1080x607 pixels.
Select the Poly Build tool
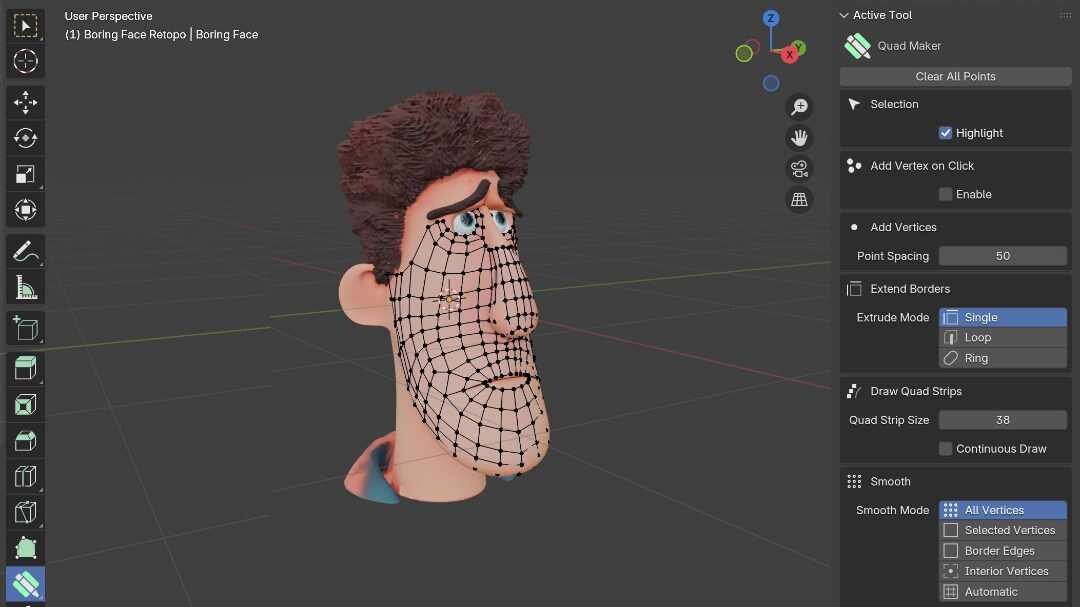[25, 548]
